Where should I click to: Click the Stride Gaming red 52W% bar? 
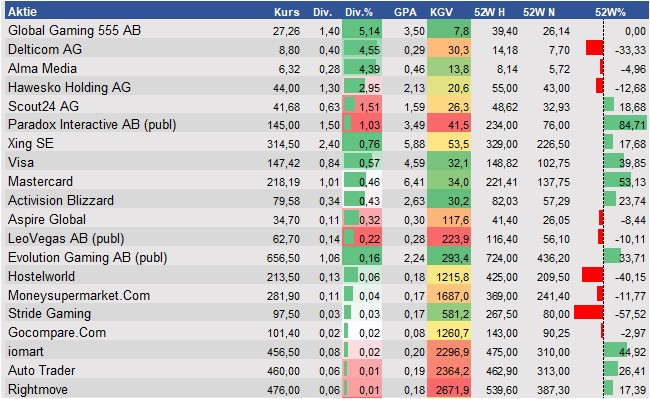(x=589, y=312)
